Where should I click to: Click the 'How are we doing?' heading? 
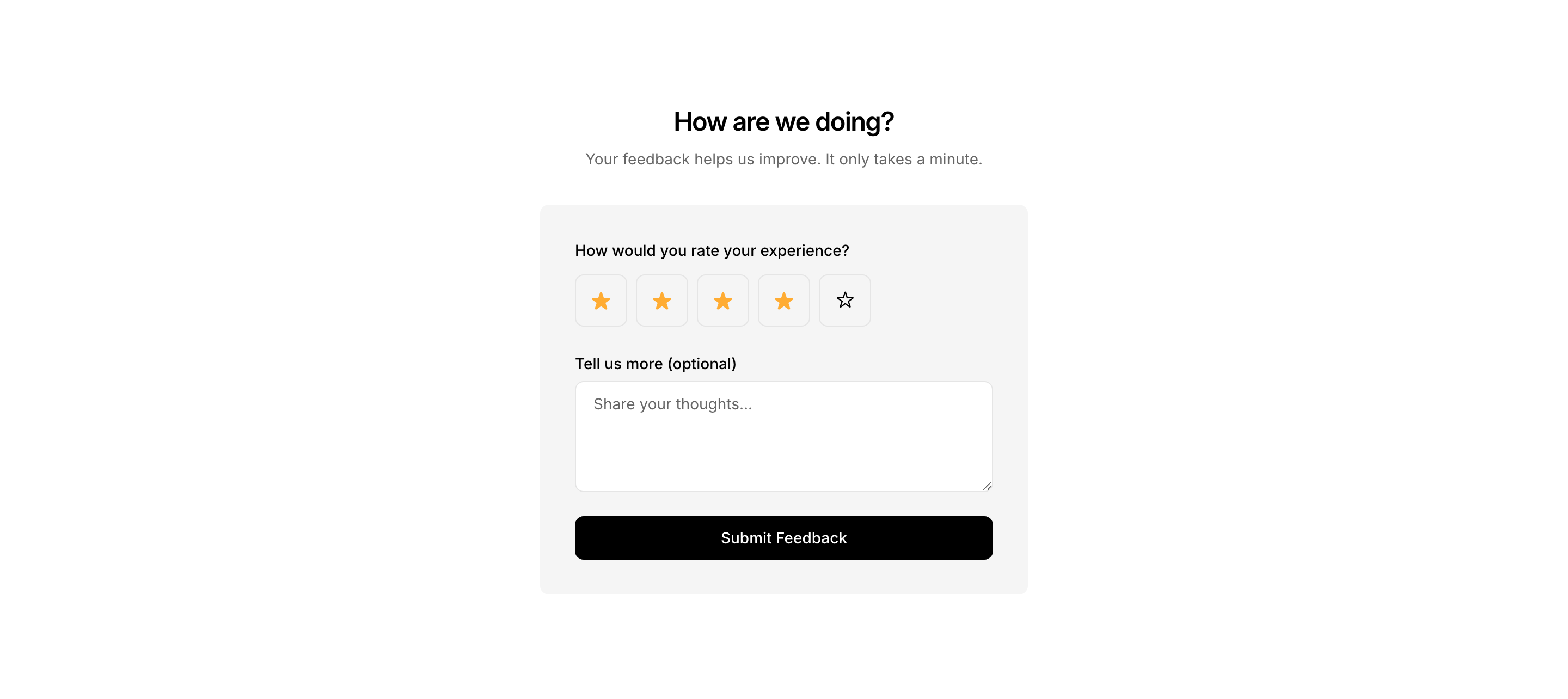783,122
